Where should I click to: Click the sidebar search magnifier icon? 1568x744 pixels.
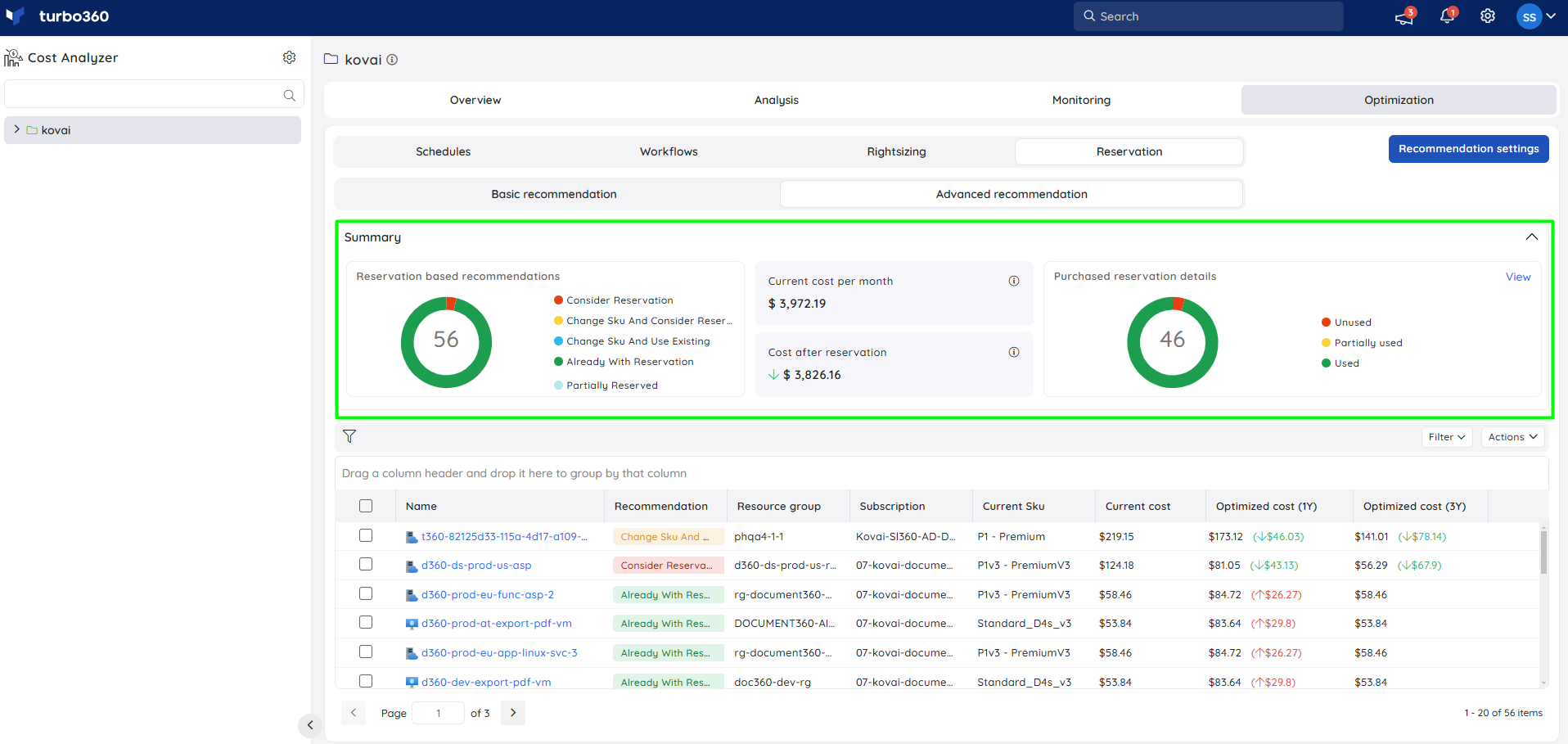[x=289, y=95]
